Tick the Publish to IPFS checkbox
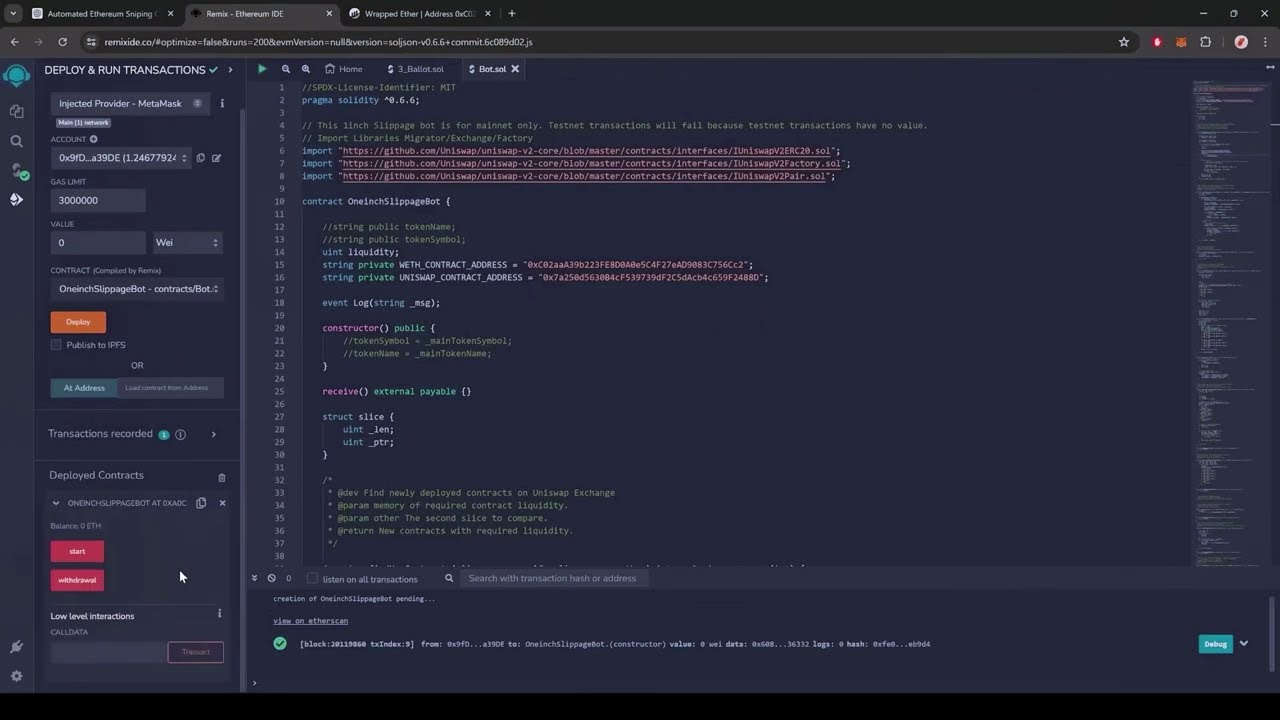This screenshot has height=720, width=1280. click(x=56, y=345)
